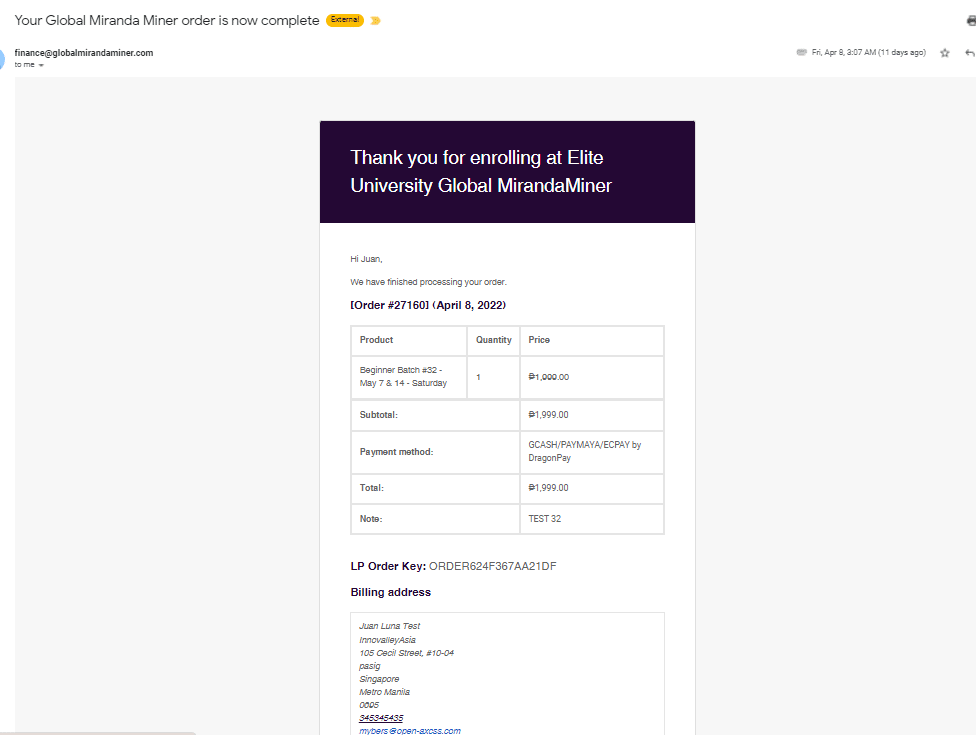Click sender finance@globalmirandaminer.com
This screenshot has width=976, height=735.
click(84, 52)
